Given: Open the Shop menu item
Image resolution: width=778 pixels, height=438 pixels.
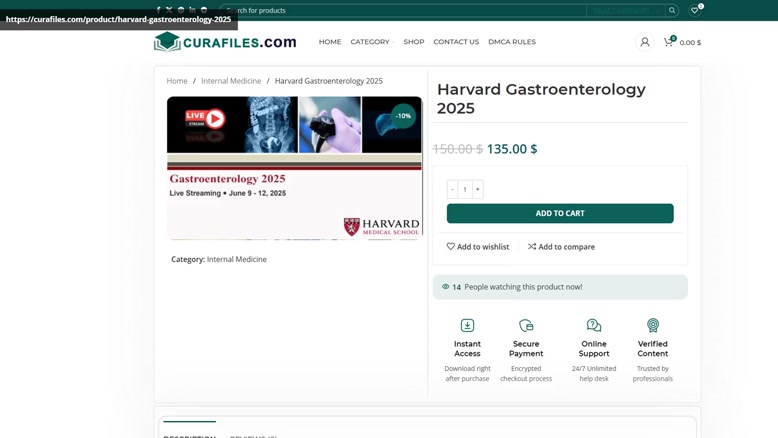Looking at the screenshot, I should (414, 42).
